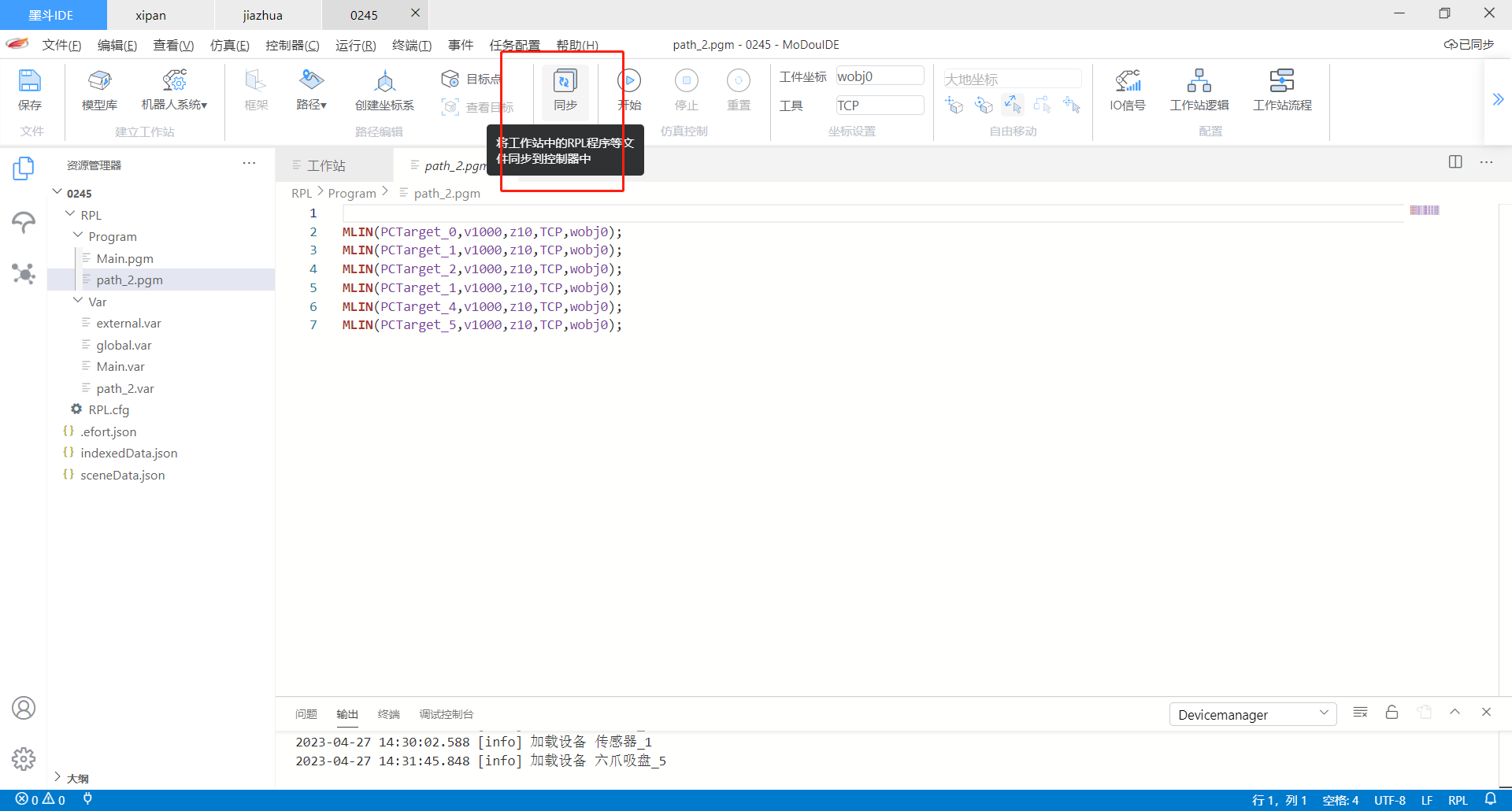Open the settings gear in sidebar

(24, 758)
